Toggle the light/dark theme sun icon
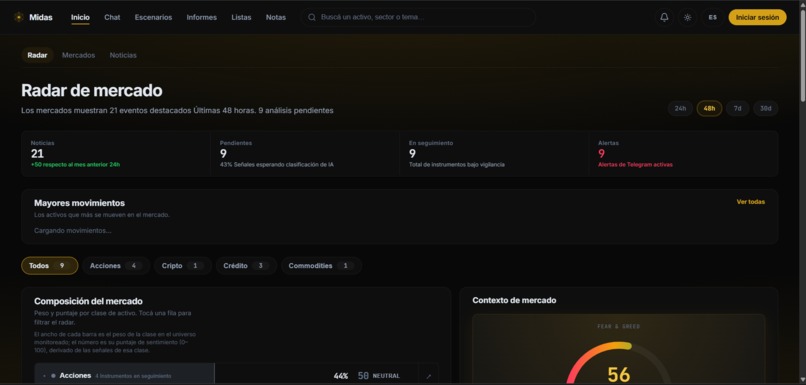 687,17
